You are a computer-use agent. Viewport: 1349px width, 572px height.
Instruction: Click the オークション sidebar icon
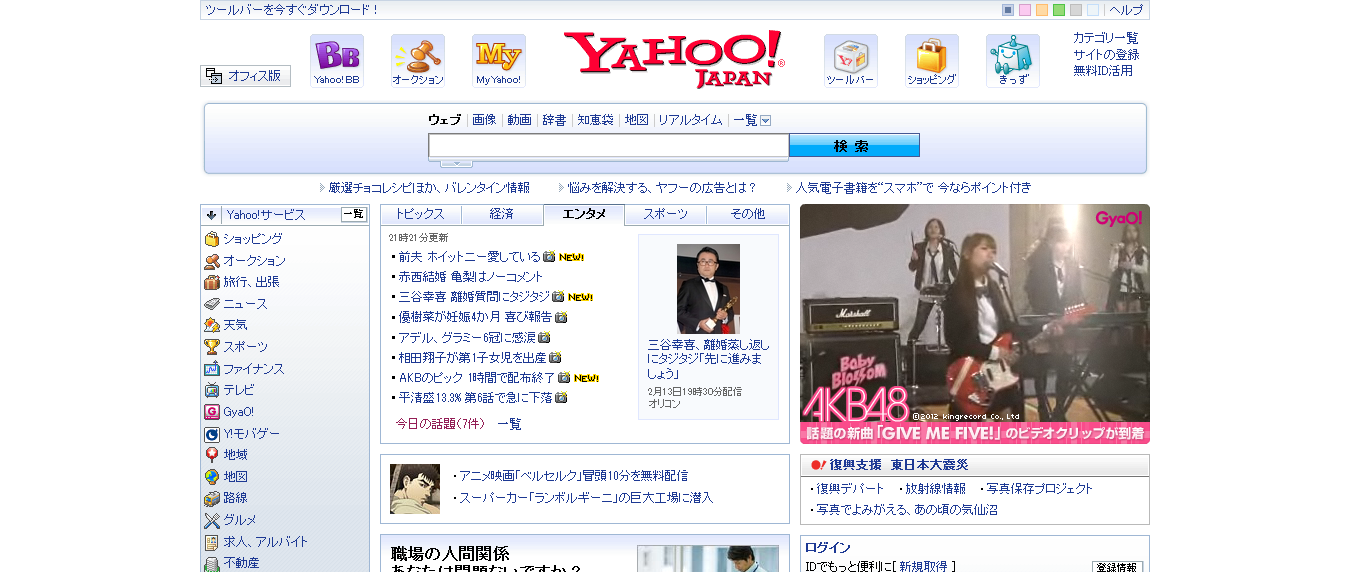click(x=212, y=261)
